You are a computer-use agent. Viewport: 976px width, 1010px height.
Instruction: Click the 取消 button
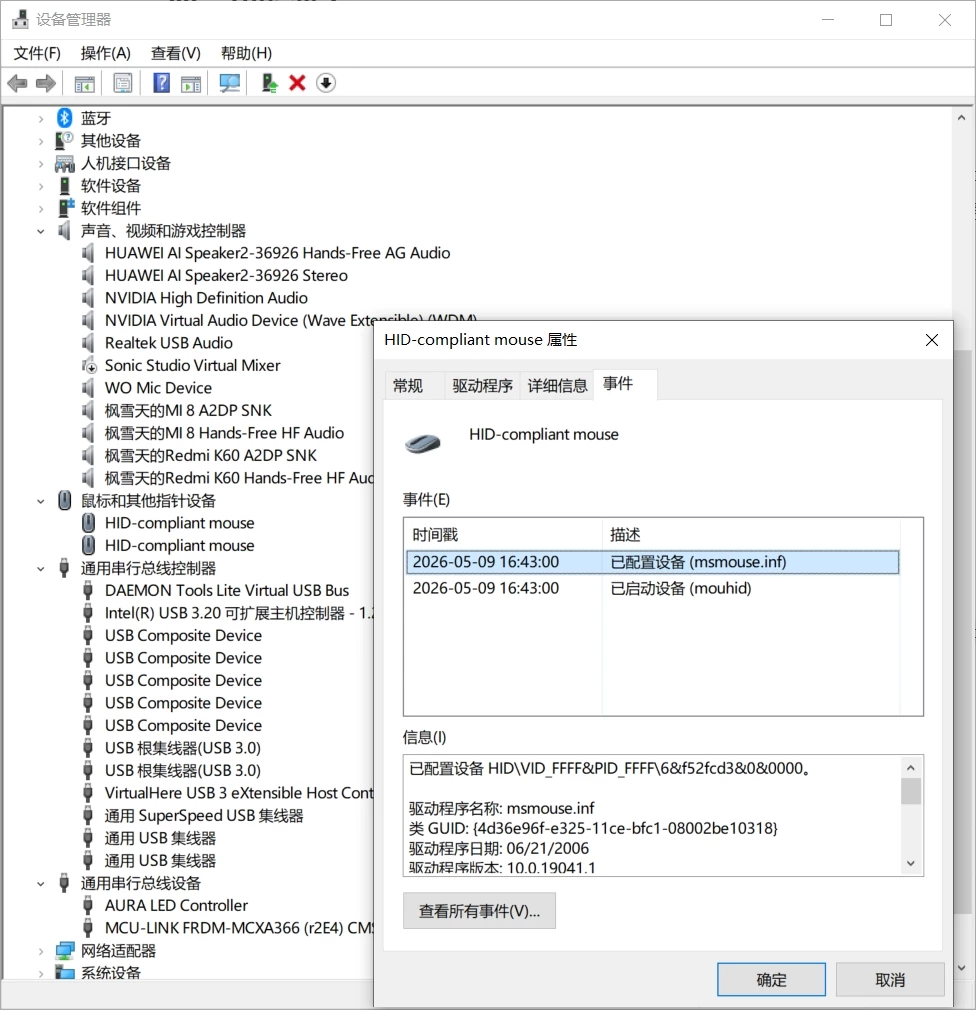coord(890,980)
